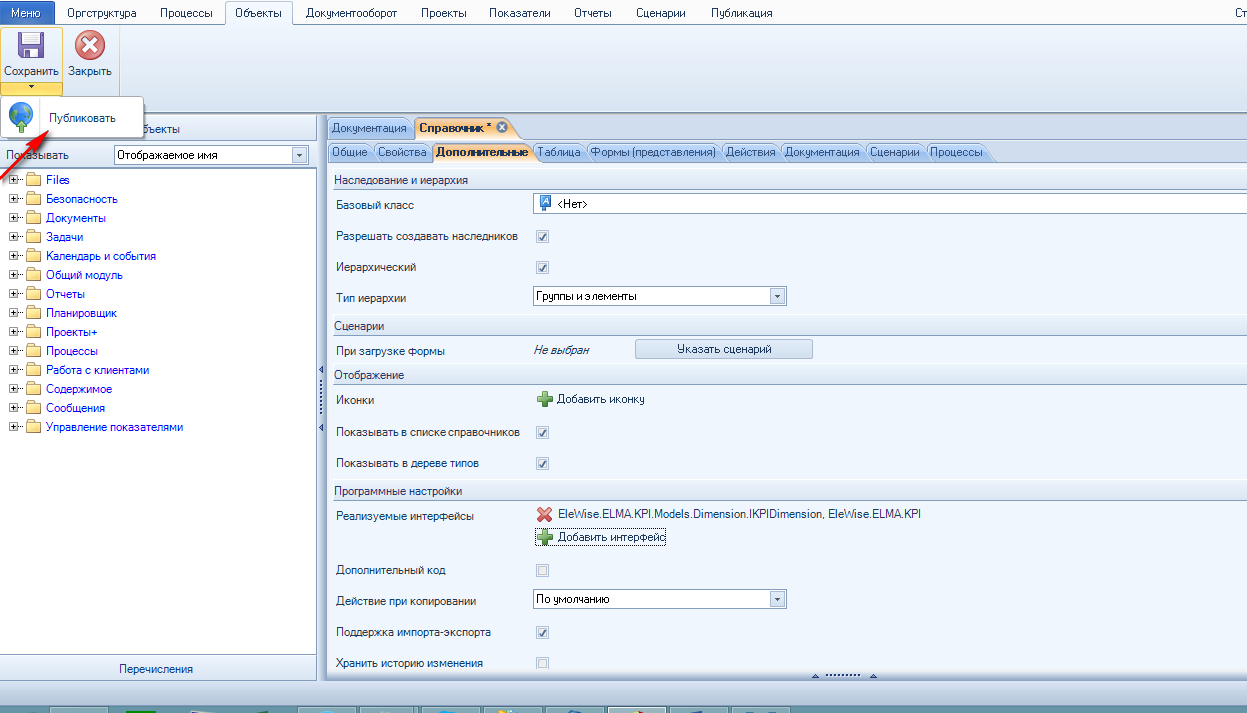Click the Publish globe icon
Viewport: 1247px width, 713px height.
point(21,117)
